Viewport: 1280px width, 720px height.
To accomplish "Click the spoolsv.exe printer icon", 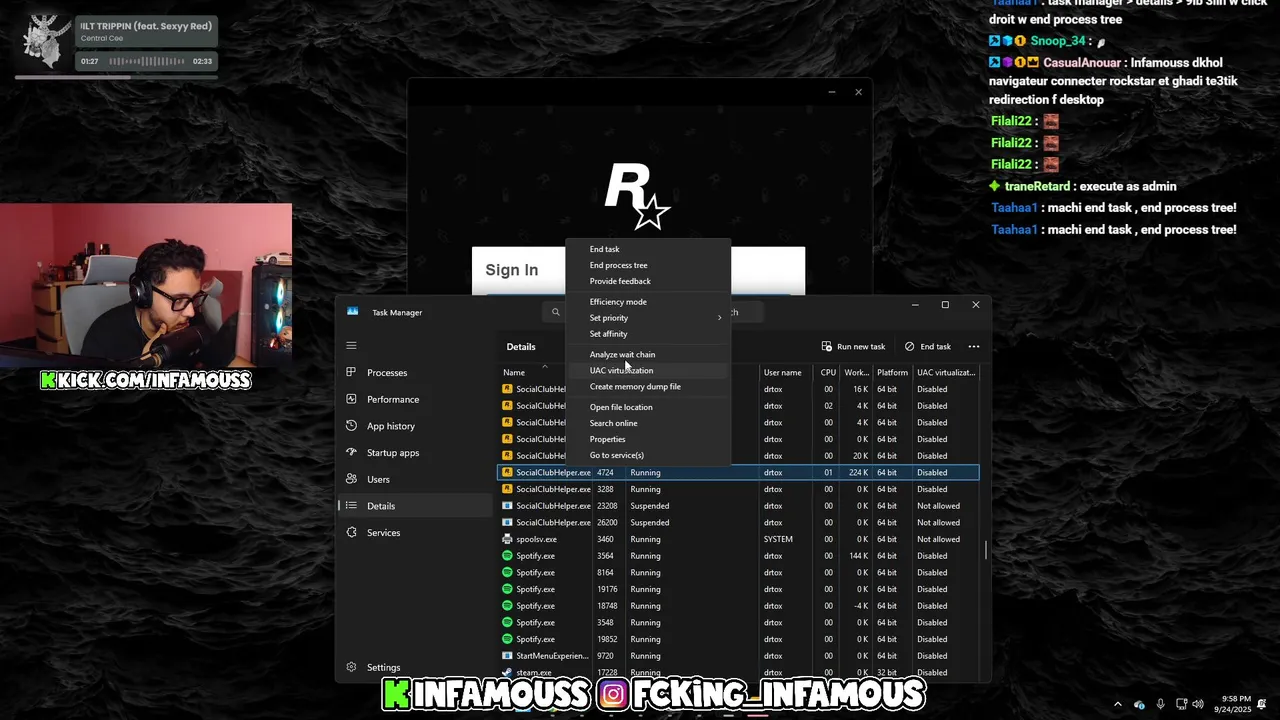I will (x=507, y=539).
